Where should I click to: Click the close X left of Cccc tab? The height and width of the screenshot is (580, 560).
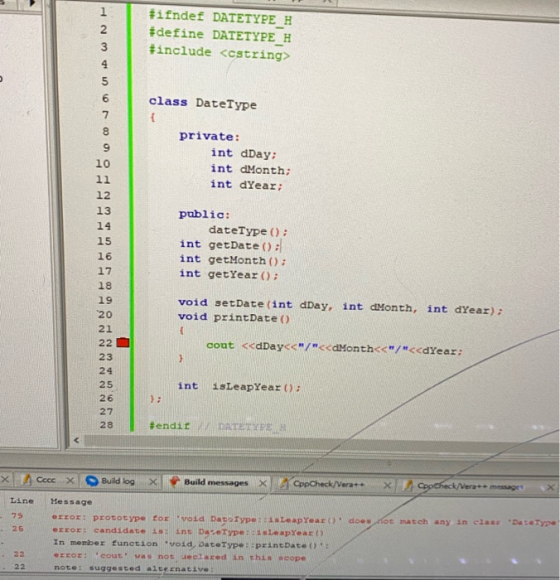(5, 479)
